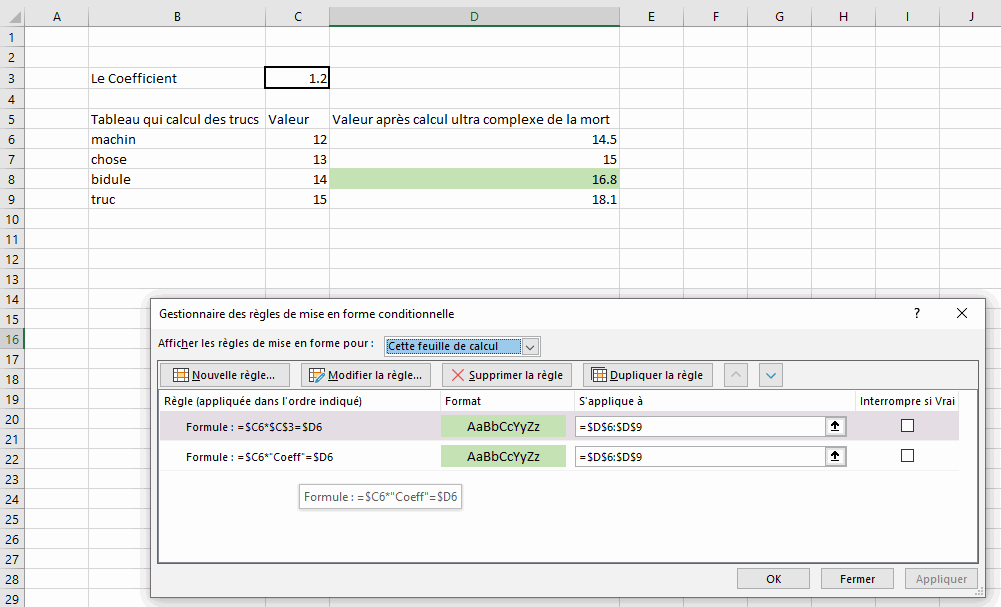Check Interrompre si Vrai for first rule
The image size is (1001, 607).
(x=907, y=425)
